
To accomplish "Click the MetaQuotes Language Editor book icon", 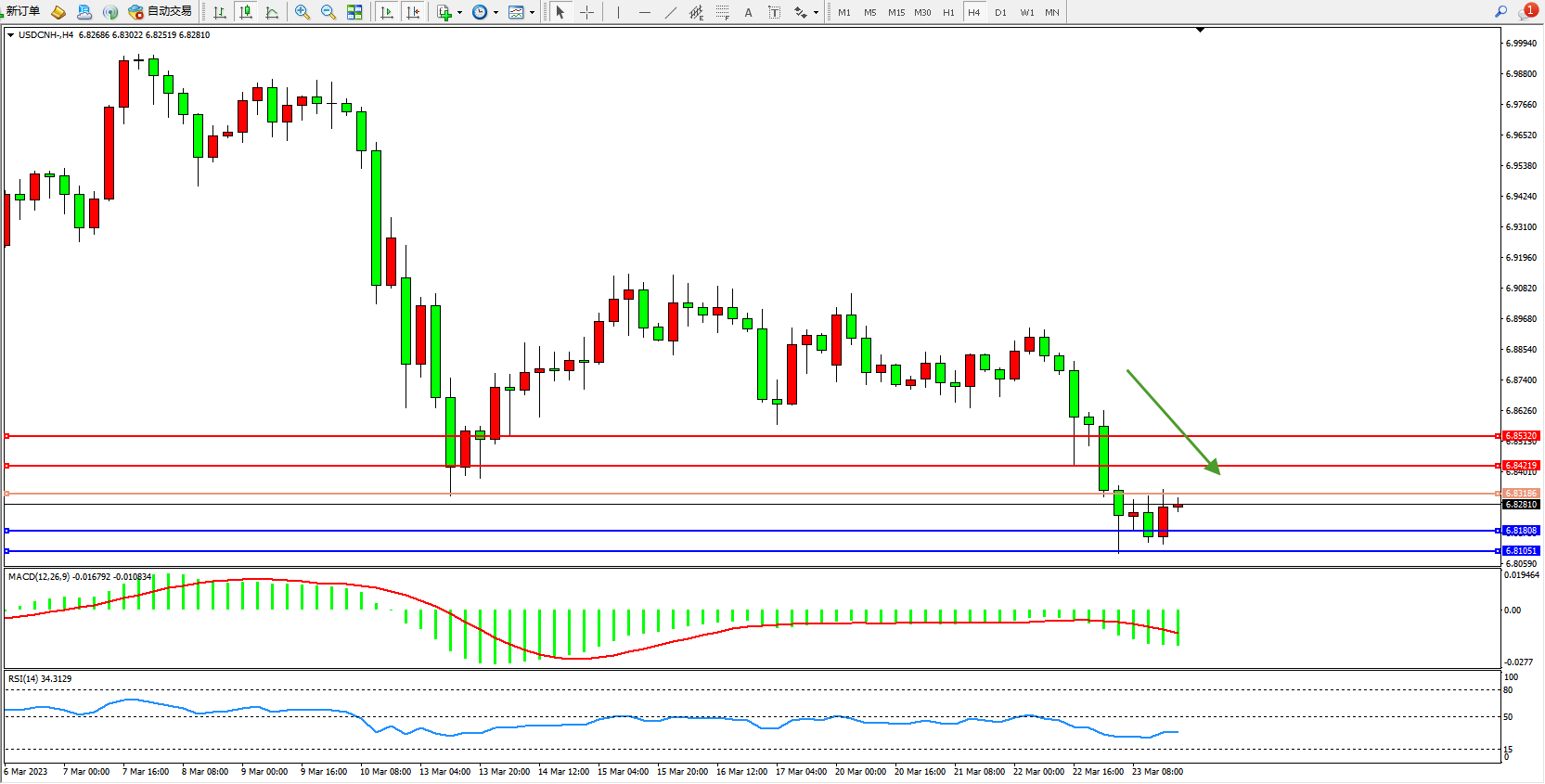I will click(x=58, y=12).
